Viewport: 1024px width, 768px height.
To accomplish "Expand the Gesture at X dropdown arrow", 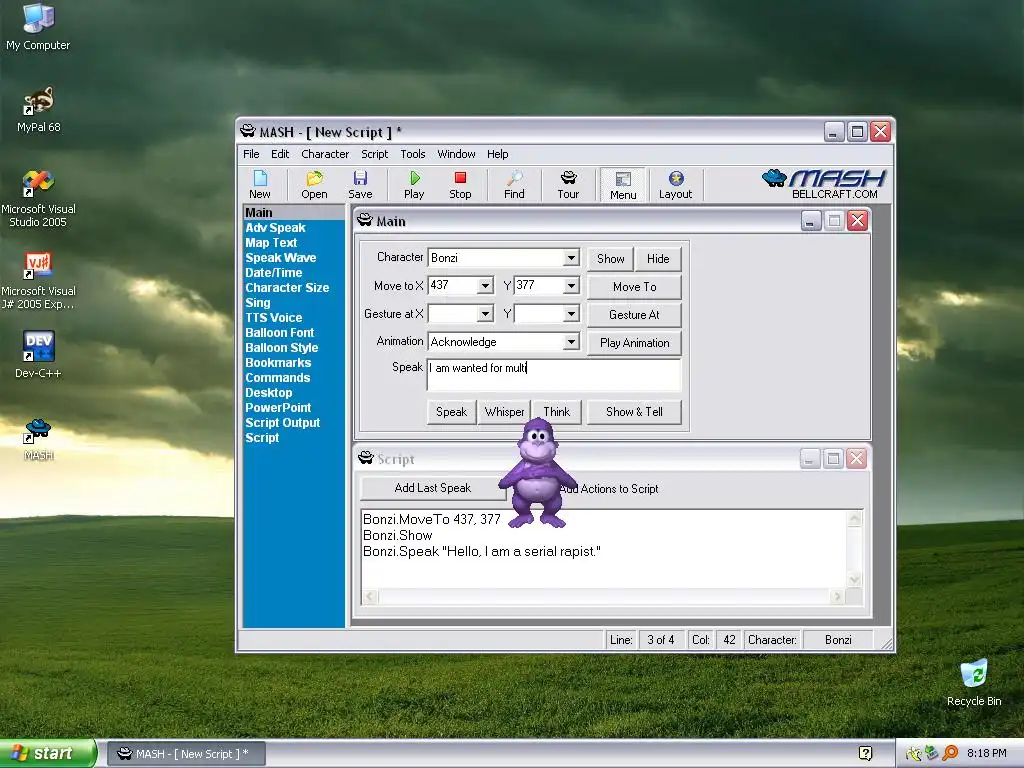I will [x=485, y=314].
